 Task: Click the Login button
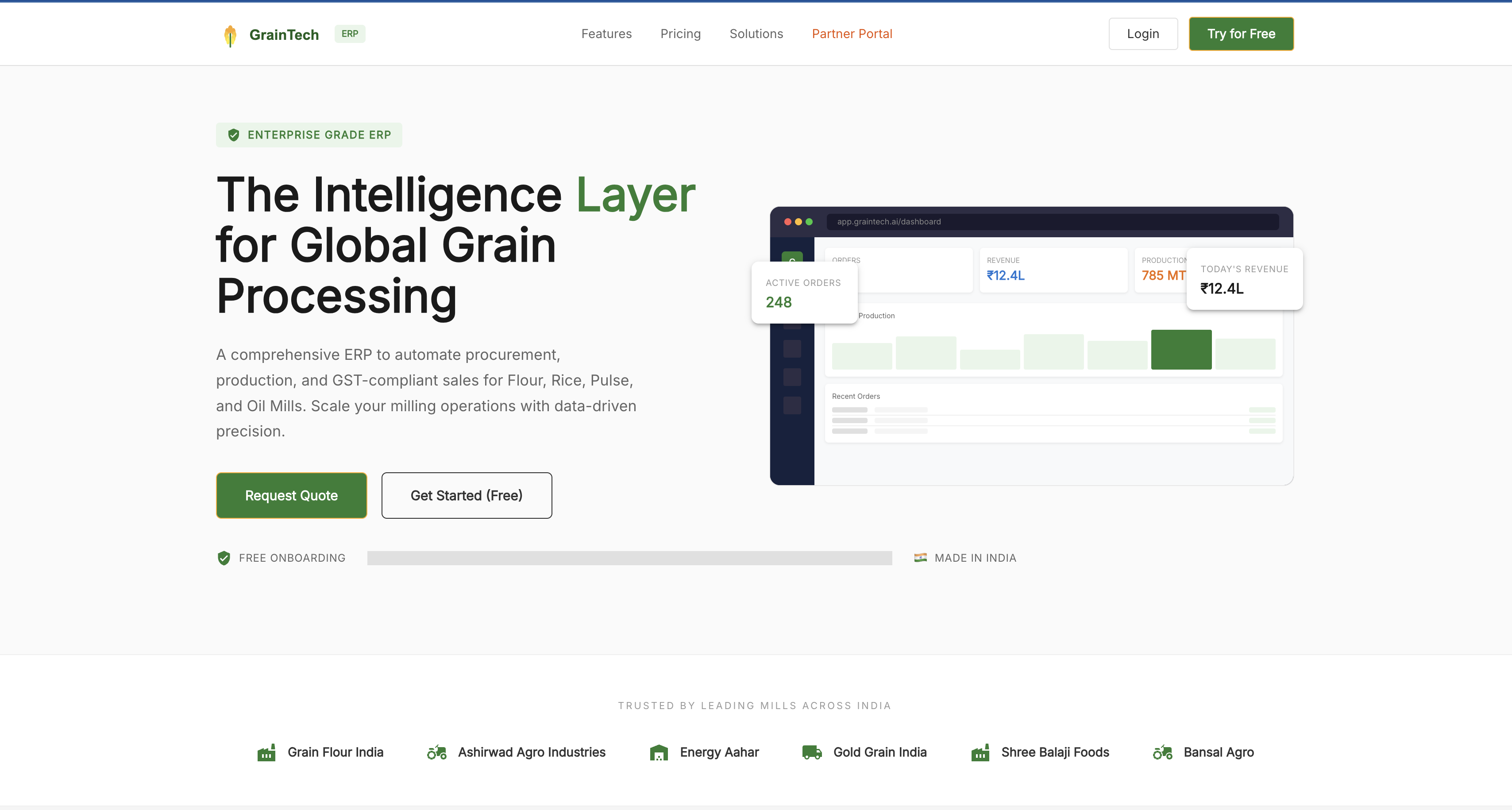[x=1142, y=34]
